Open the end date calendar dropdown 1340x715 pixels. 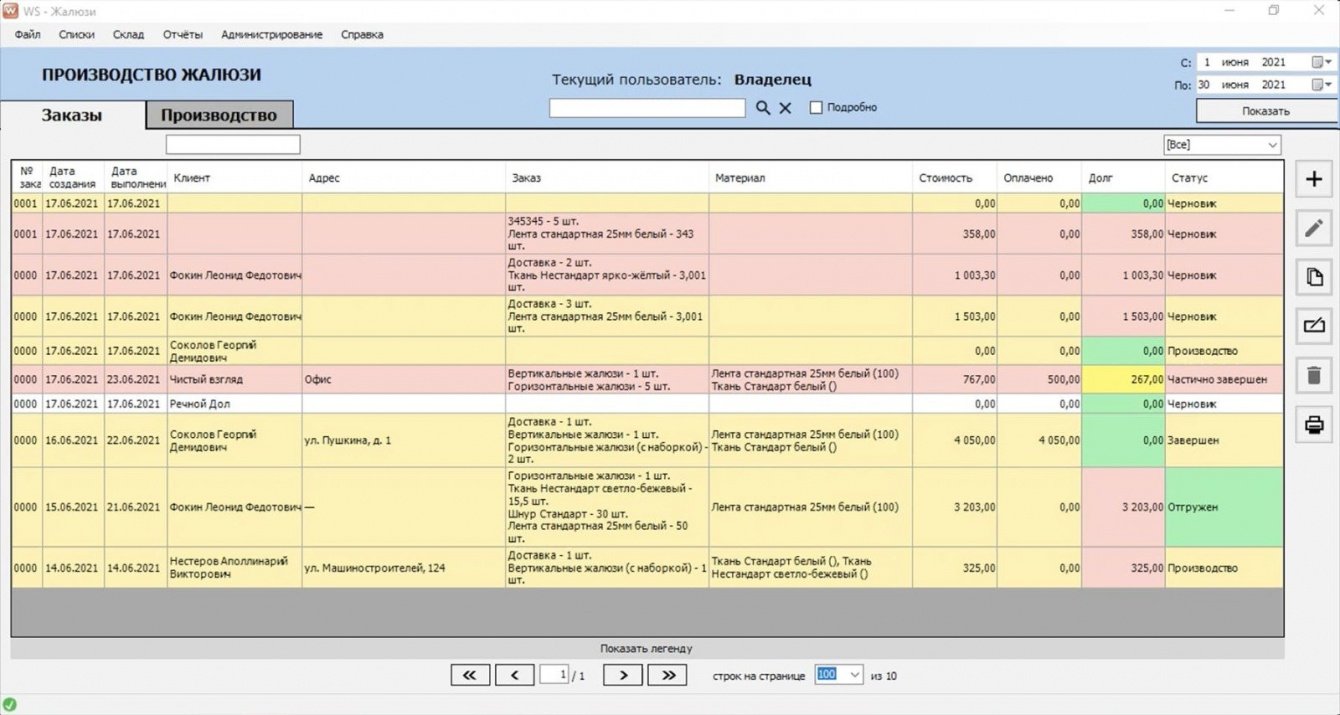tap(1322, 85)
